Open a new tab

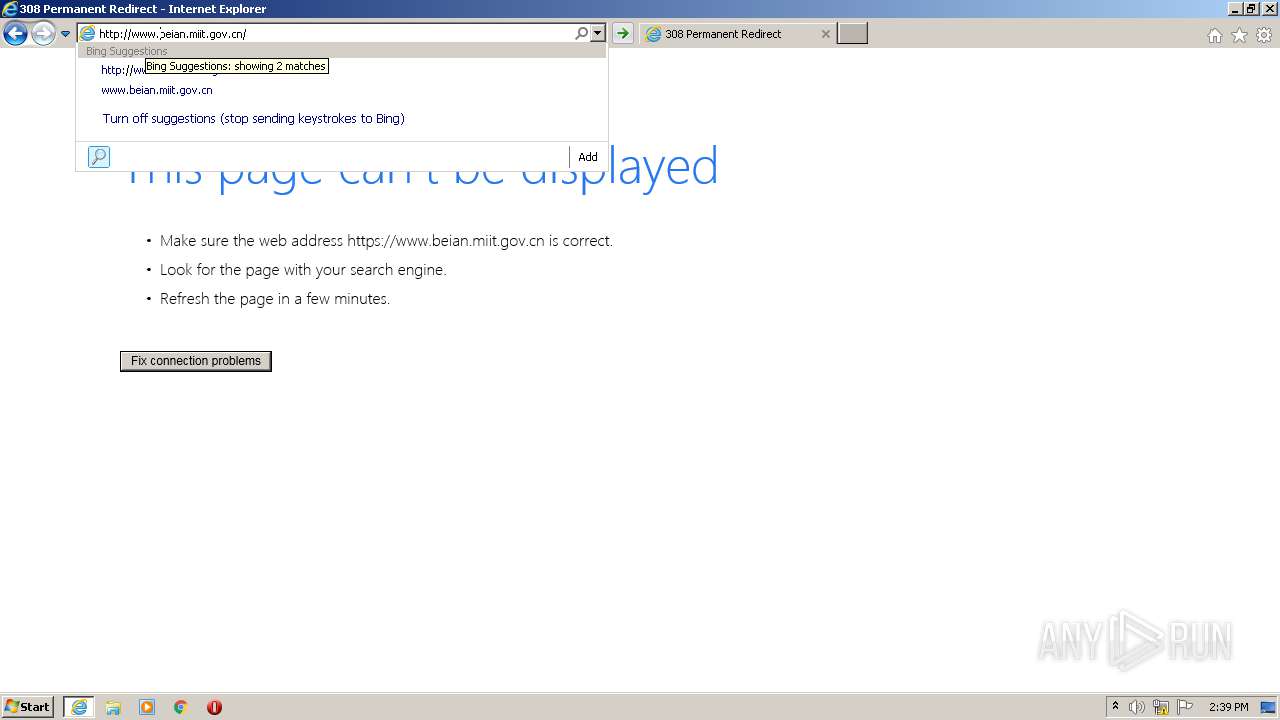tap(852, 34)
